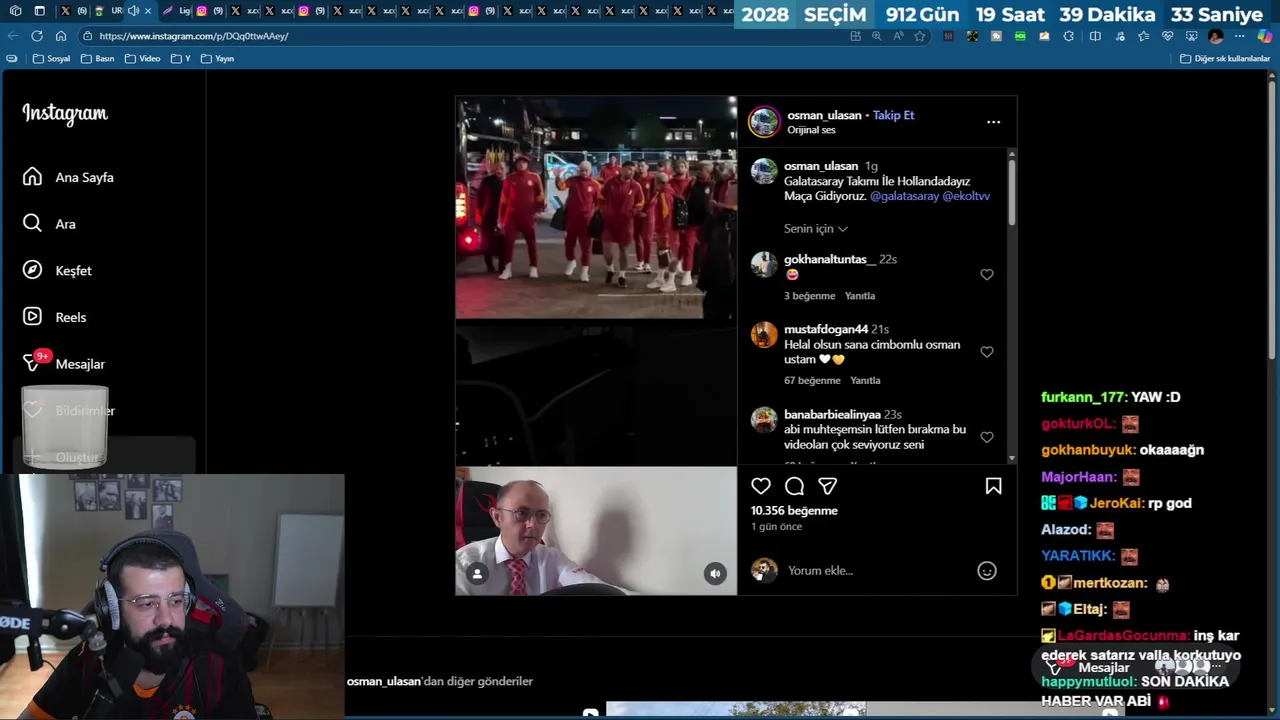Image resolution: width=1280 pixels, height=720 pixels.
Task: Click the comment bubble icon
Action: (x=794, y=486)
